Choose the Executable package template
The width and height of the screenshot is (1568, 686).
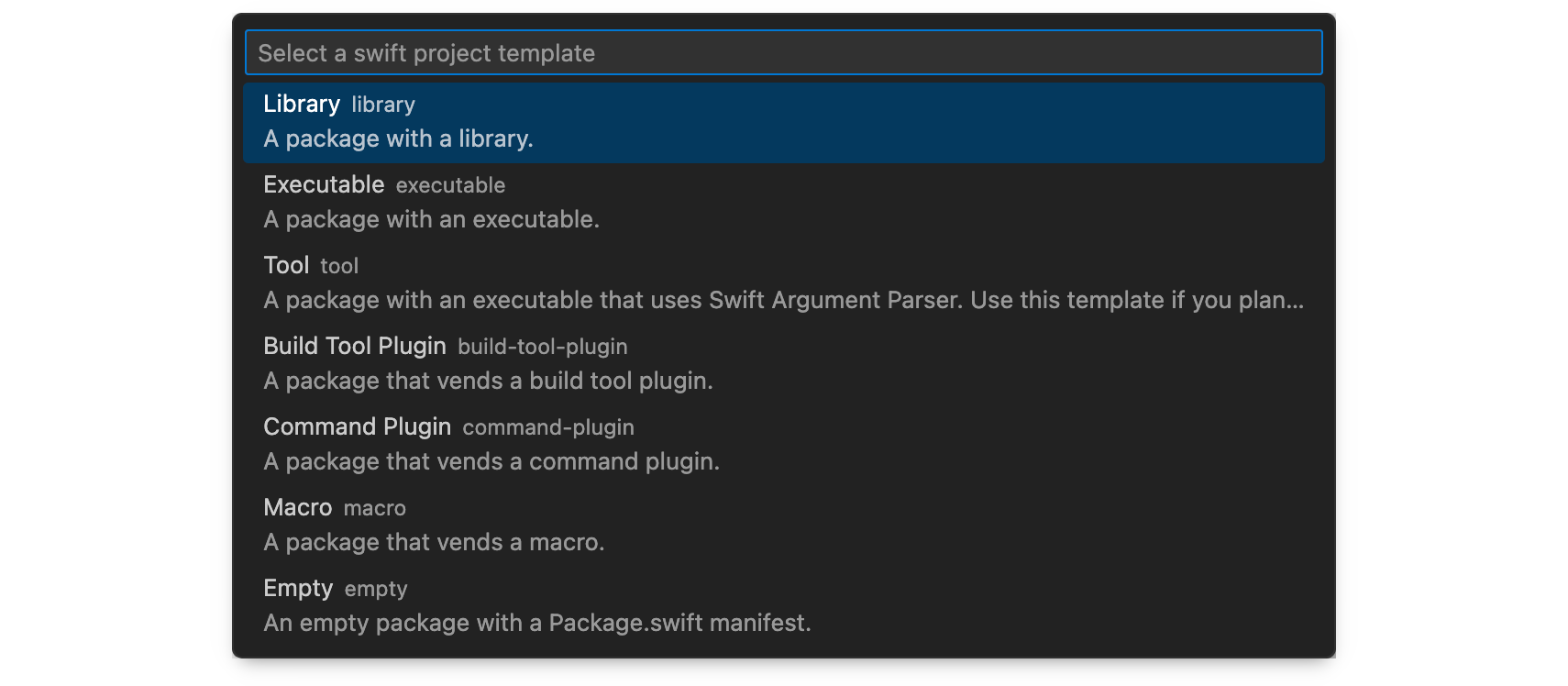point(324,184)
